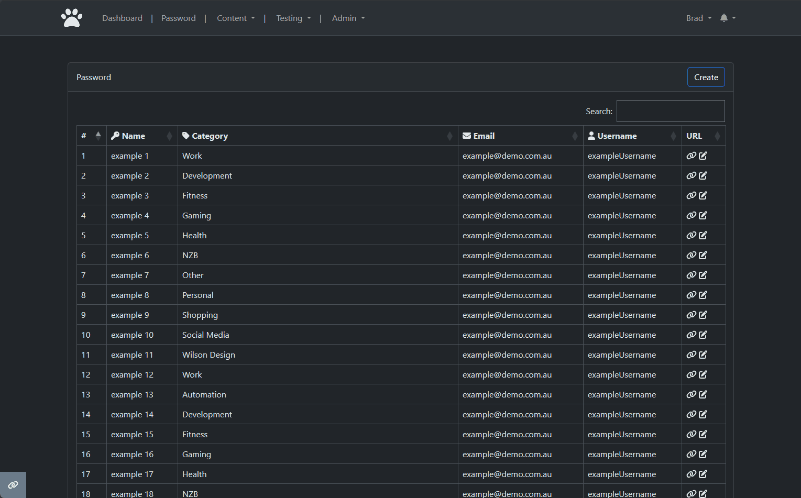Viewport: 801px width, 498px height.
Task: Click 'Automation' category cell
Action: point(317,395)
